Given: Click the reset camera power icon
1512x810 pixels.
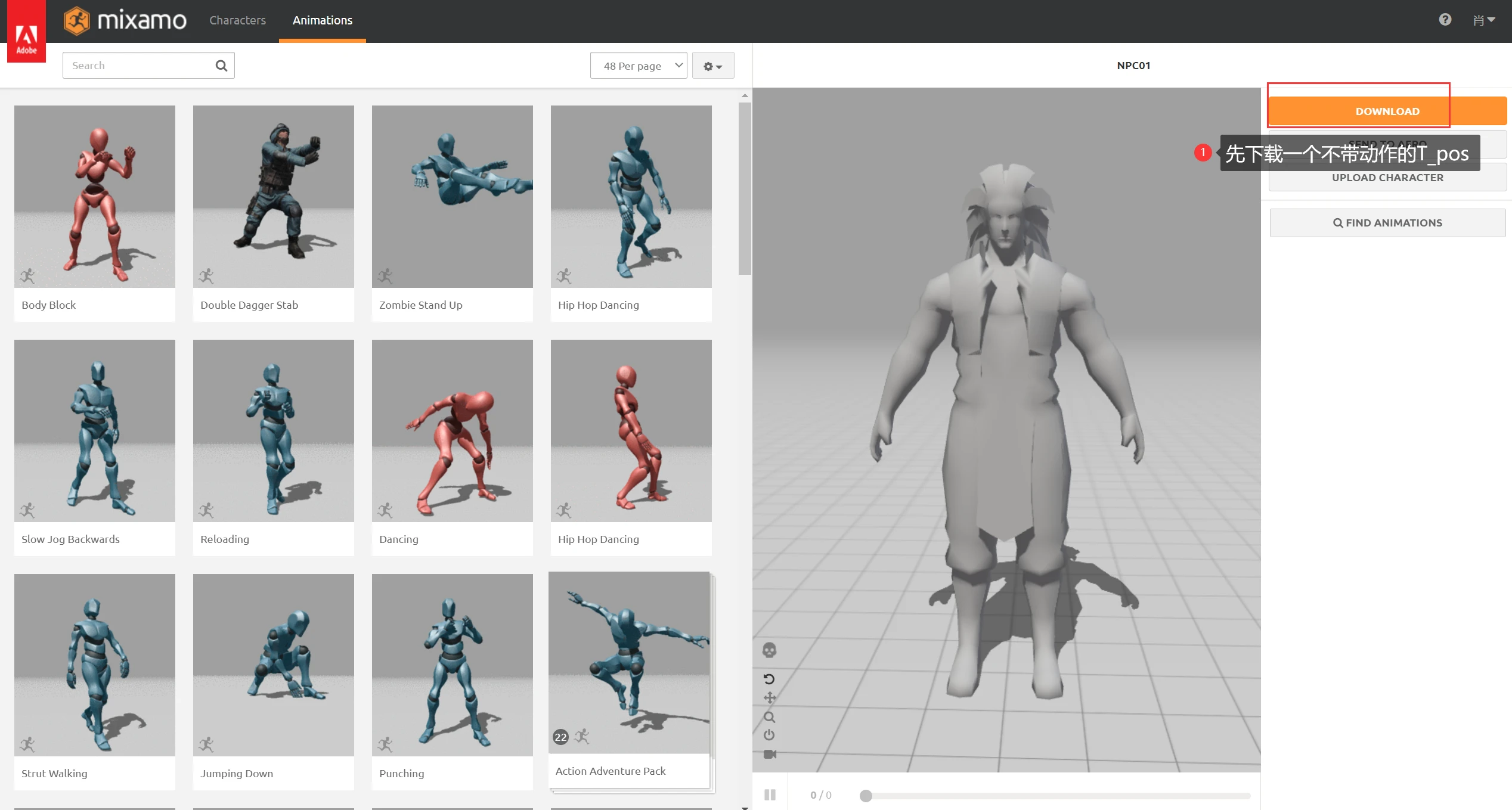Looking at the screenshot, I should (769, 735).
